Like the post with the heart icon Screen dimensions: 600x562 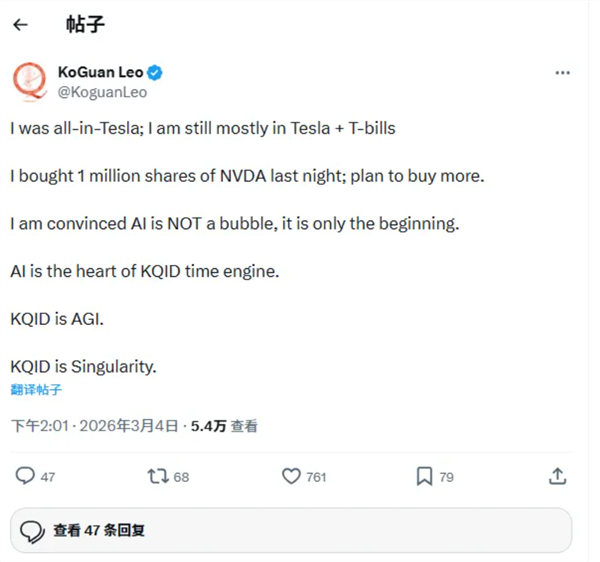coord(291,476)
